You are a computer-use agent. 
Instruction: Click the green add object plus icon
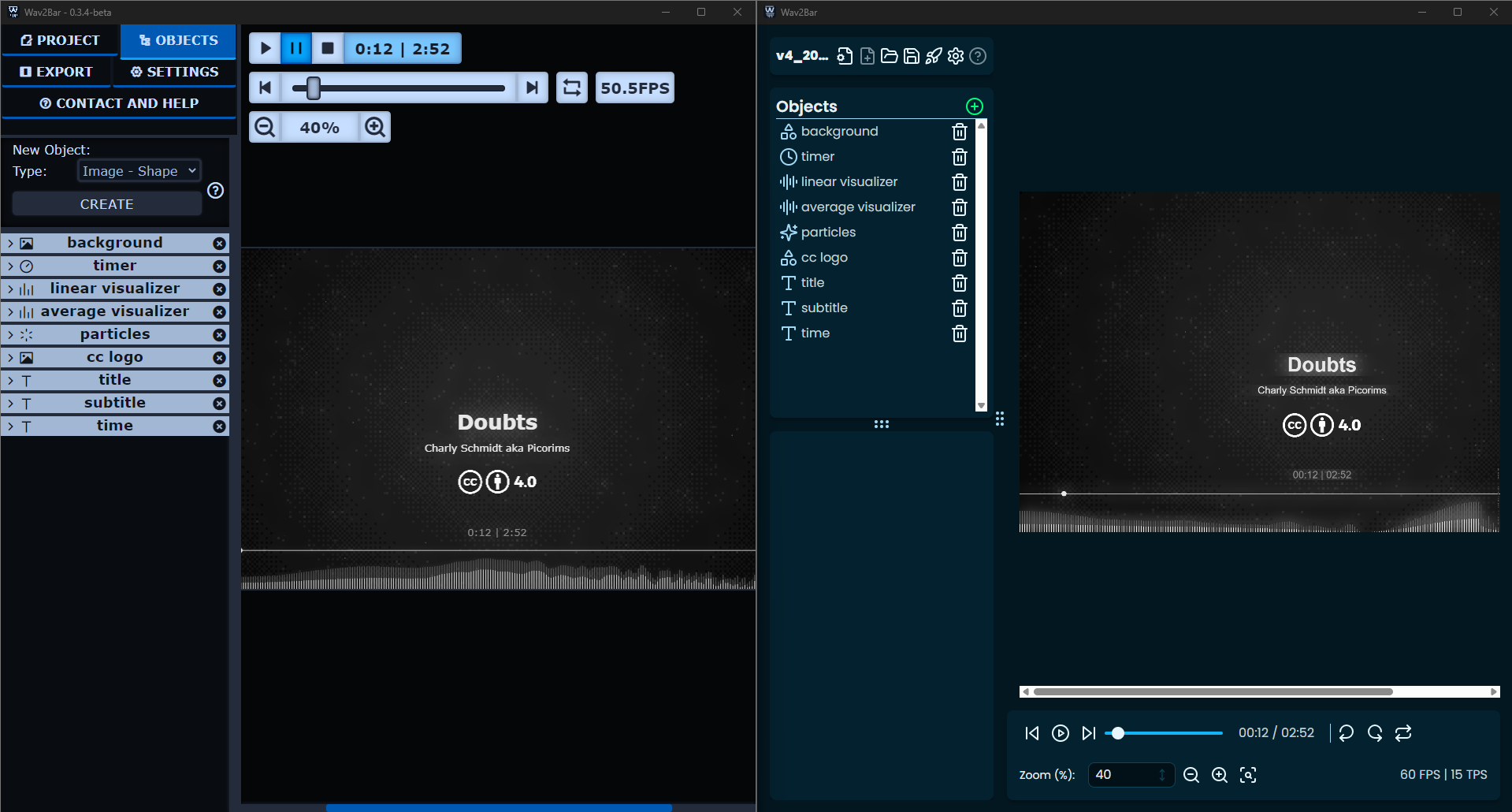(975, 106)
